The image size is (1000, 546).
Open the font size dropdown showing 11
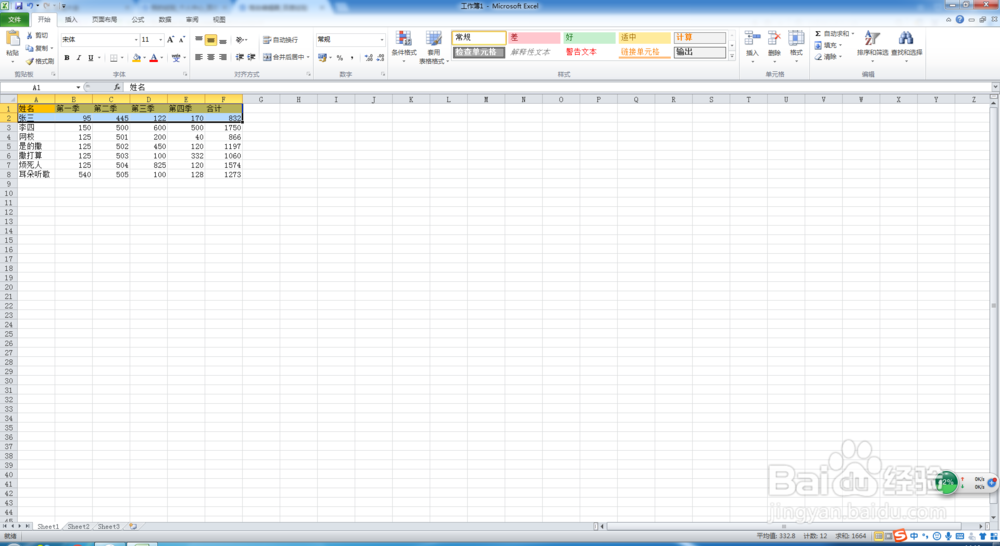(x=160, y=40)
